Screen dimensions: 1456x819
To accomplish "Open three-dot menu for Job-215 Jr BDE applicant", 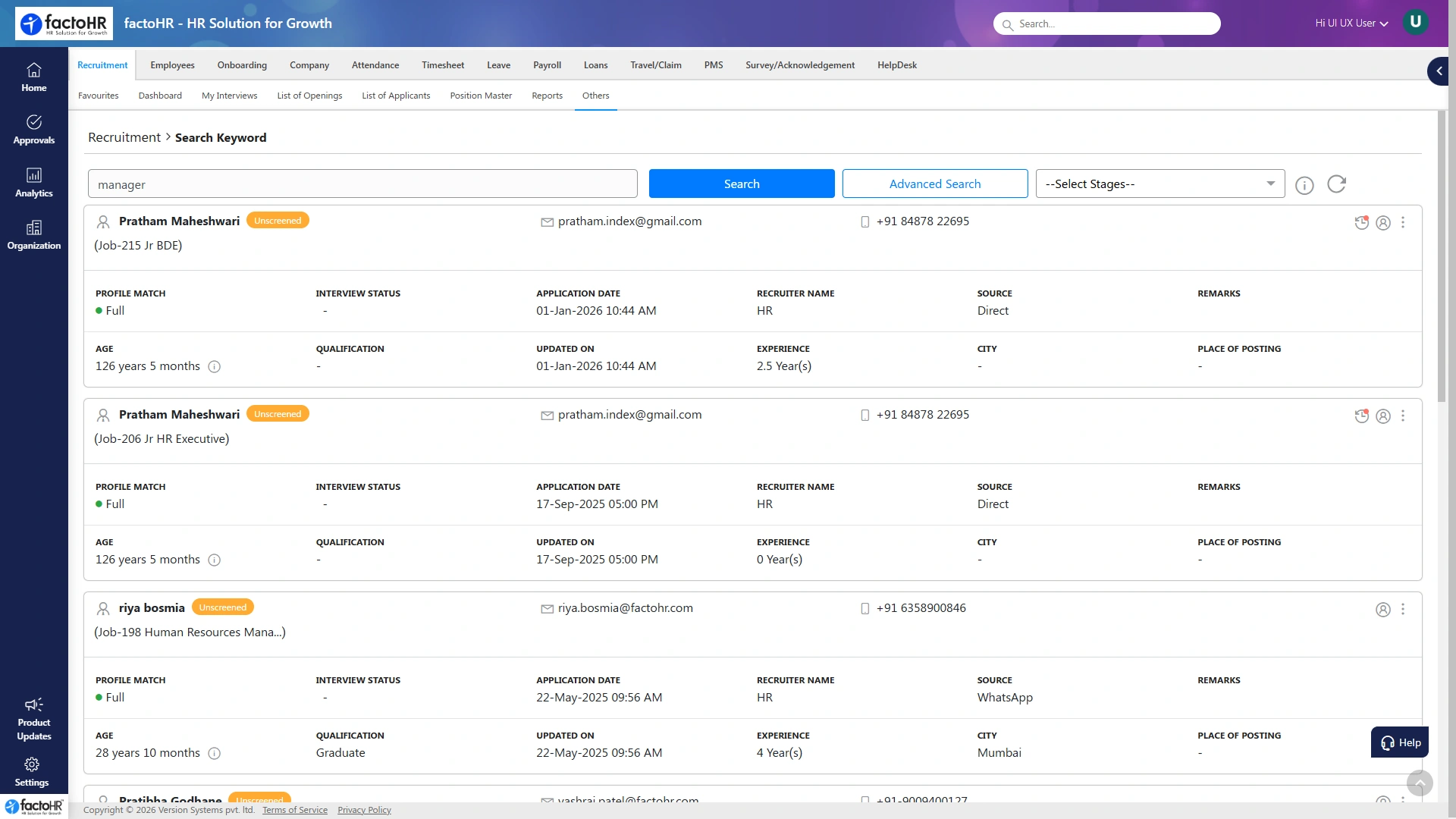I will tap(1403, 222).
